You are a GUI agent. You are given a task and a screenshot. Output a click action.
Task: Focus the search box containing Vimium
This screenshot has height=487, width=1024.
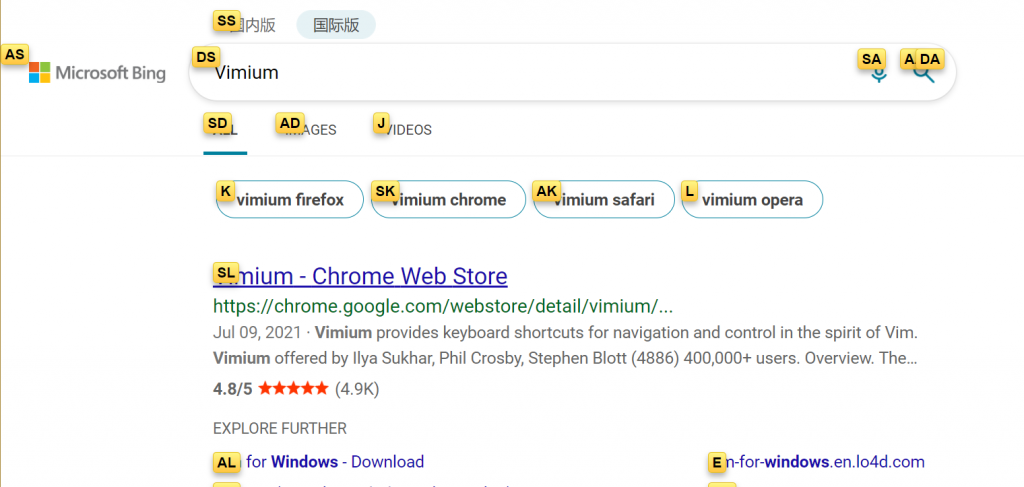click(x=520, y=73)
